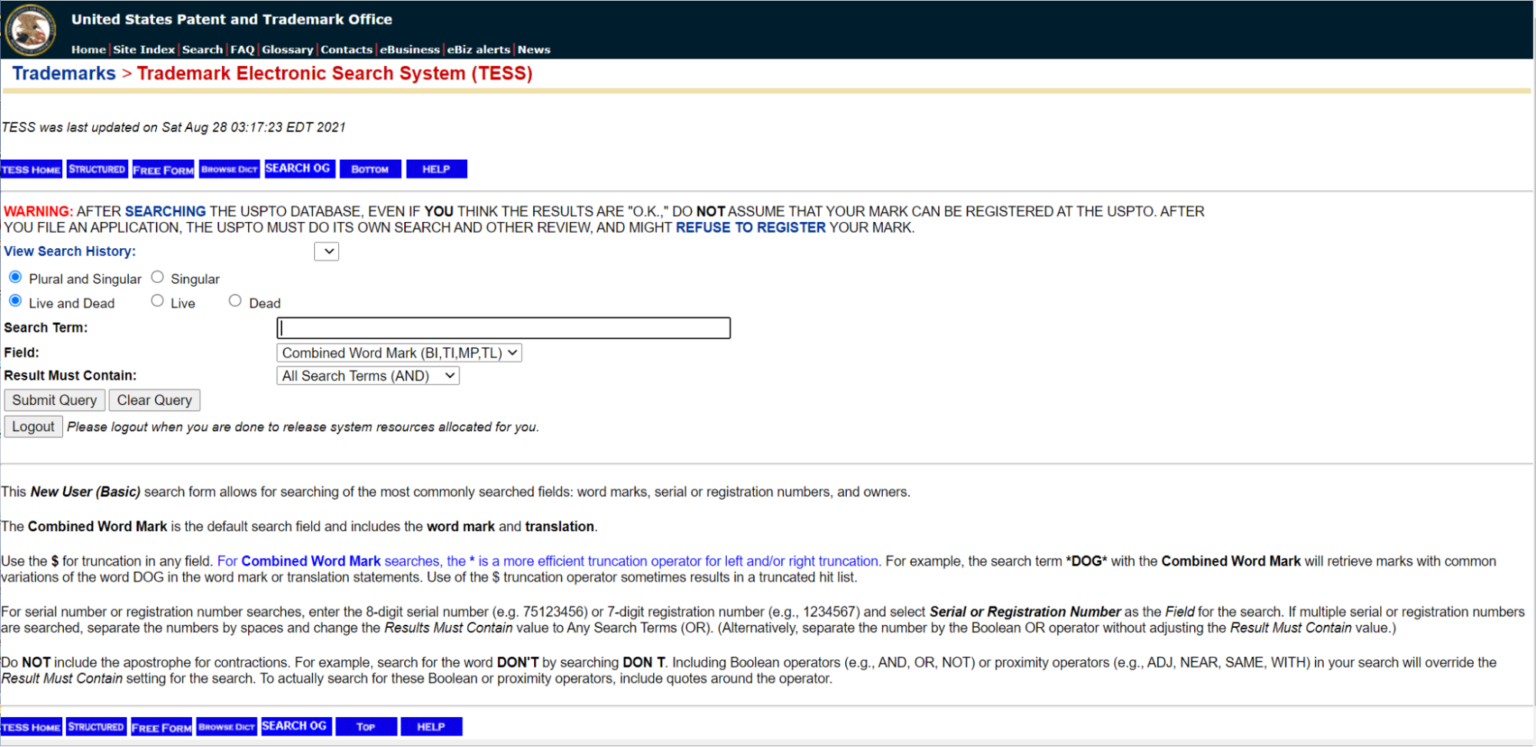Click top SEARCH OG button
This screenshot has height=747, width=1536.
298,169
